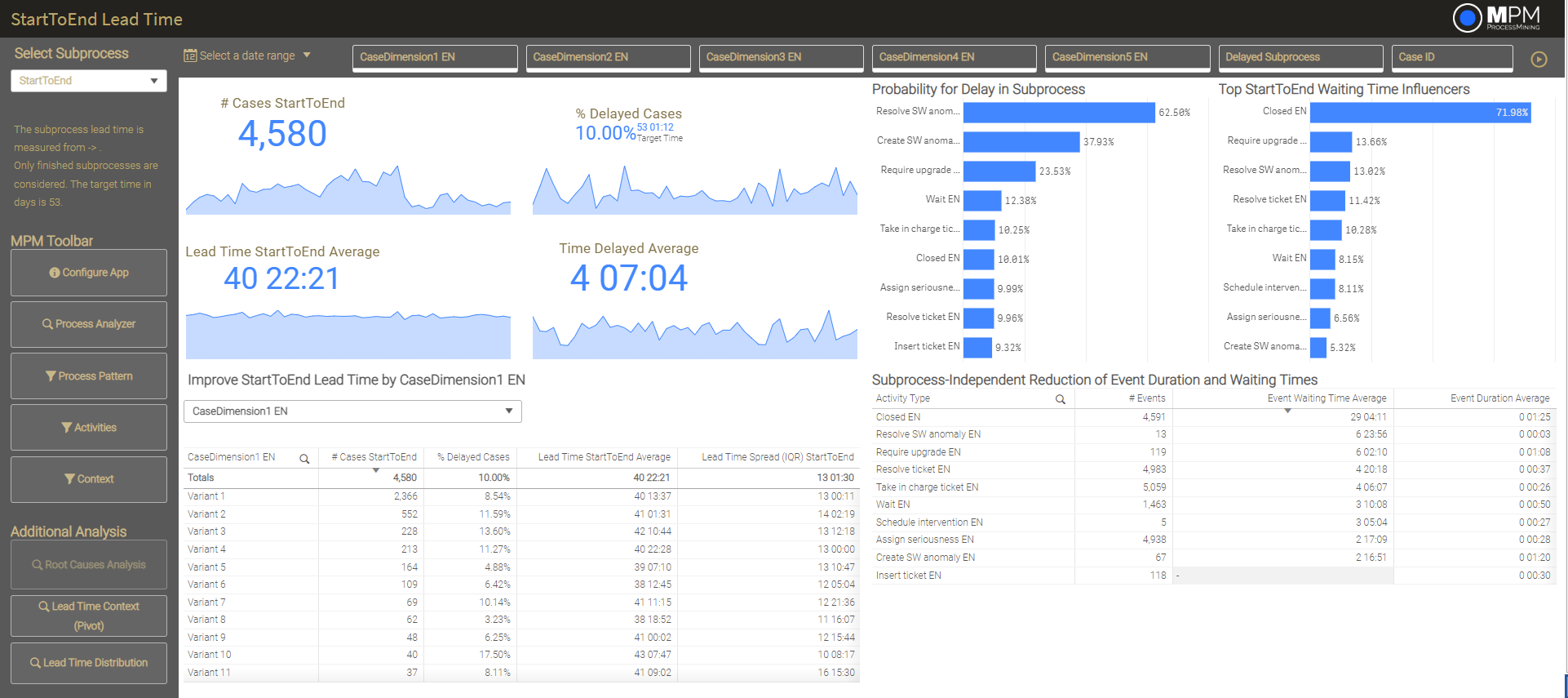Select the 71.98% Closed EN influencer bar

pyautogui.click(x=1420, y=112)
